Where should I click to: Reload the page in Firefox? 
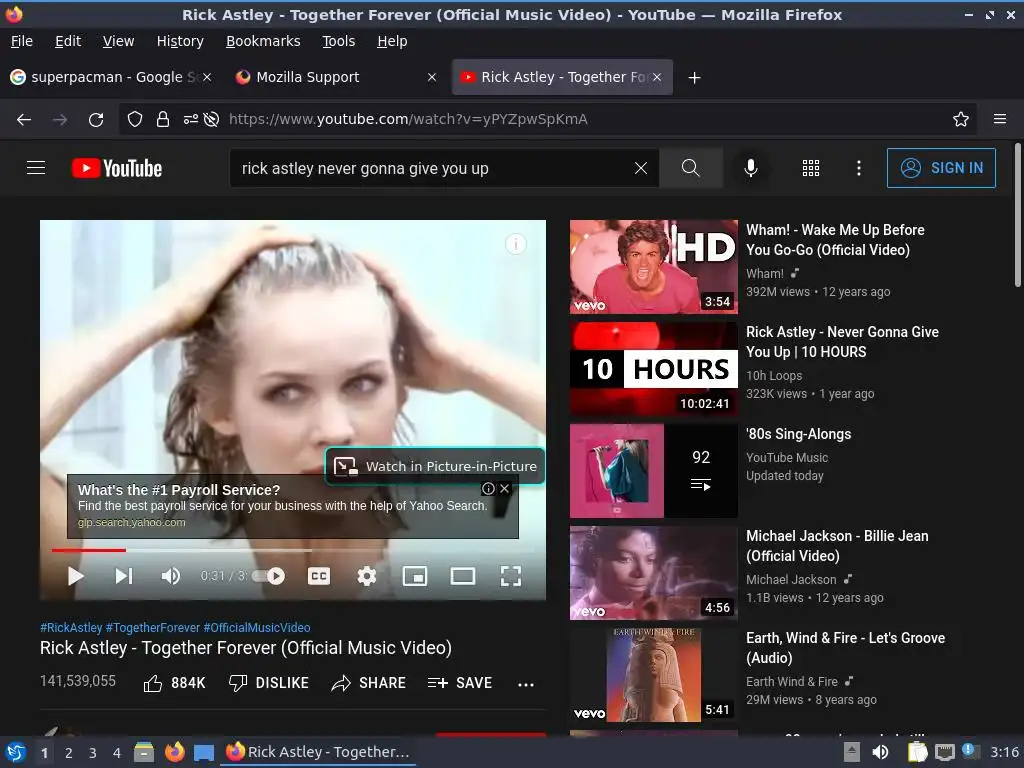pos(96,120)
